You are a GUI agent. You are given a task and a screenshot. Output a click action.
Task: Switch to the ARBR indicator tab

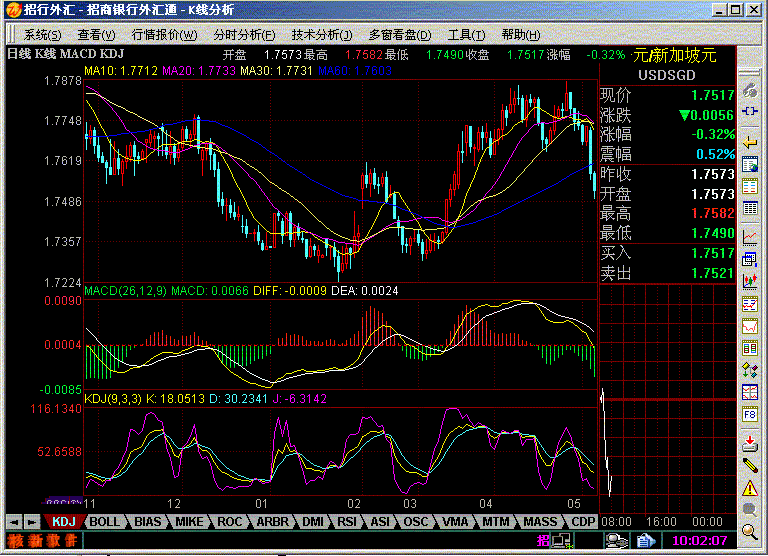pos(273,522)
